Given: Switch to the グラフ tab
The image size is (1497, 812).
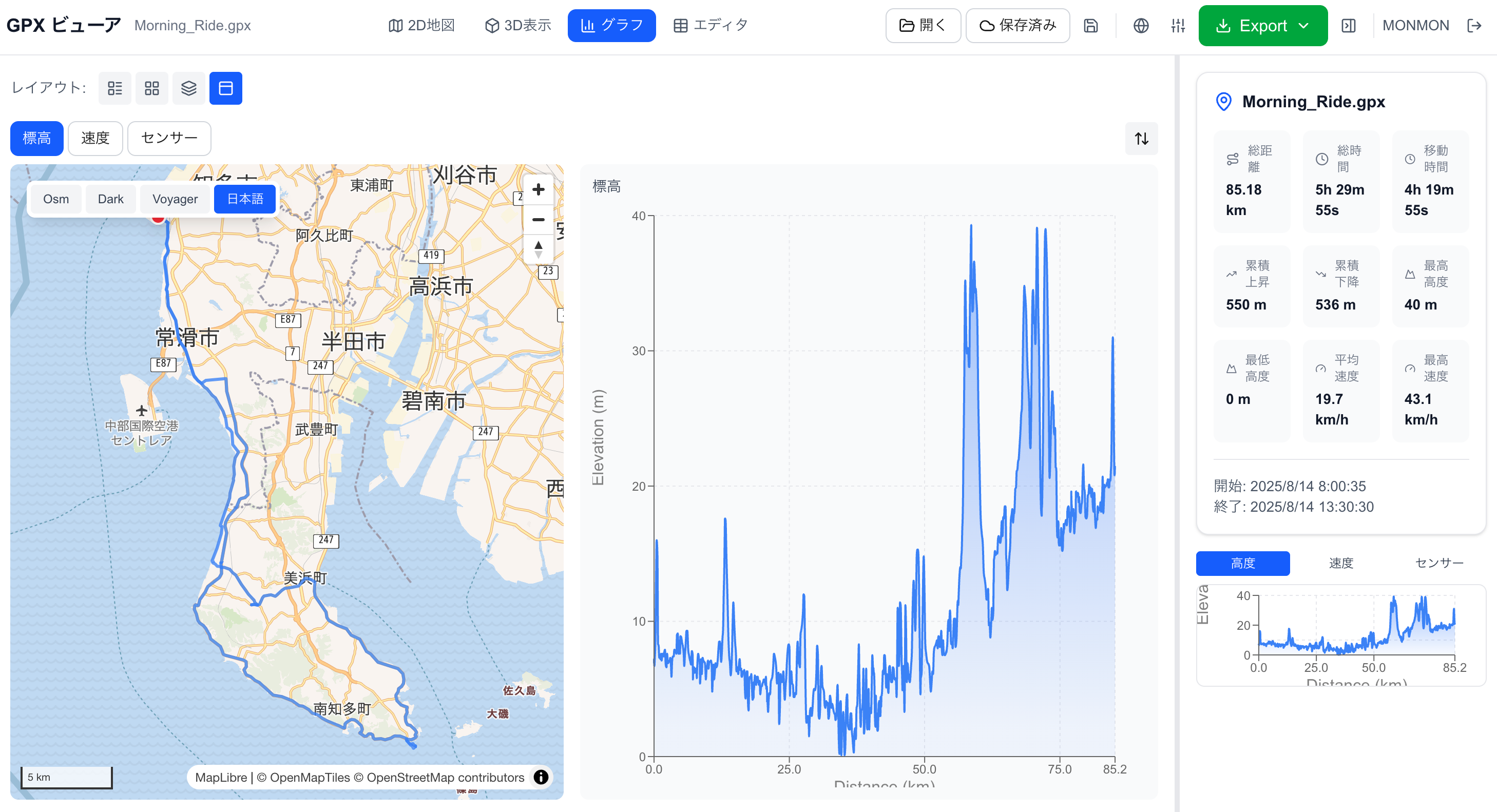Looking at the screenshot, I should pos(611,25).
